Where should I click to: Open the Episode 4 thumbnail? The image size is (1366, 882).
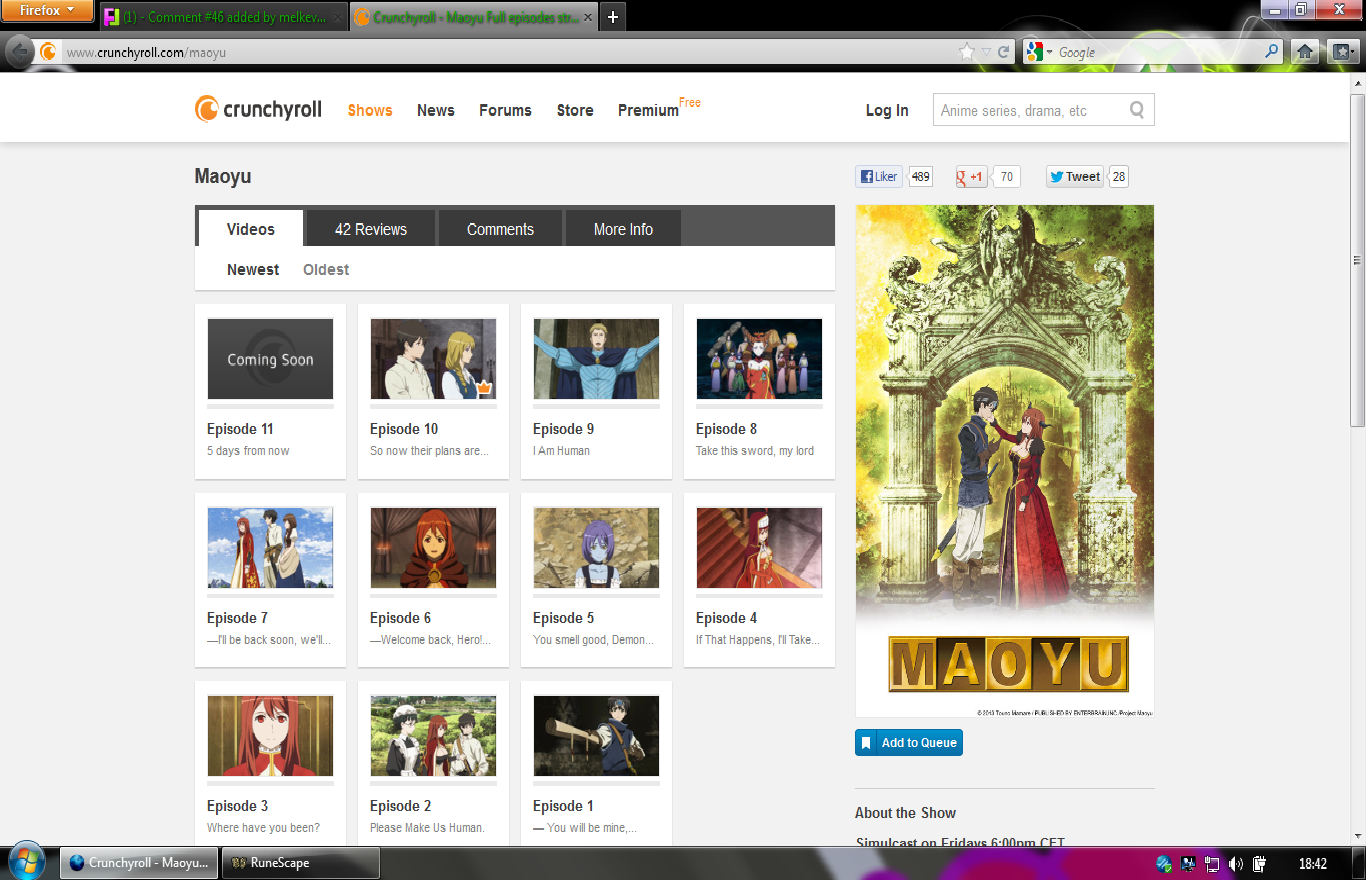pyautogui.click(x=759, y=548)
